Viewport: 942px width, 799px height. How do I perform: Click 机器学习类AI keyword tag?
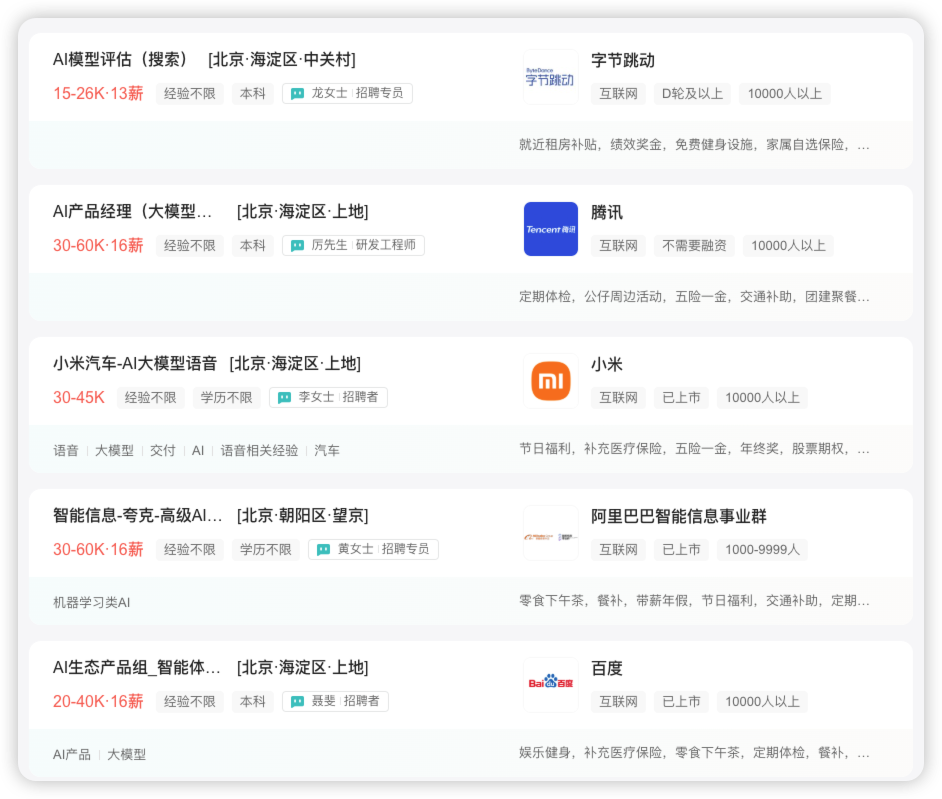point(91,603)
